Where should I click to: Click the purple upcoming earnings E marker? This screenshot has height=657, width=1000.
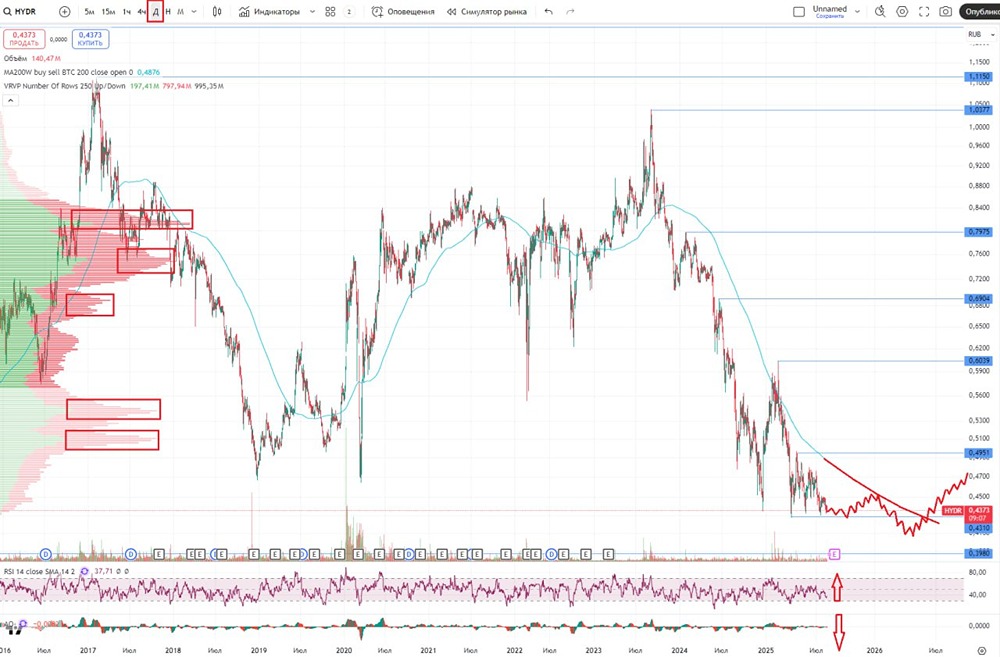(x=834, y=554)
